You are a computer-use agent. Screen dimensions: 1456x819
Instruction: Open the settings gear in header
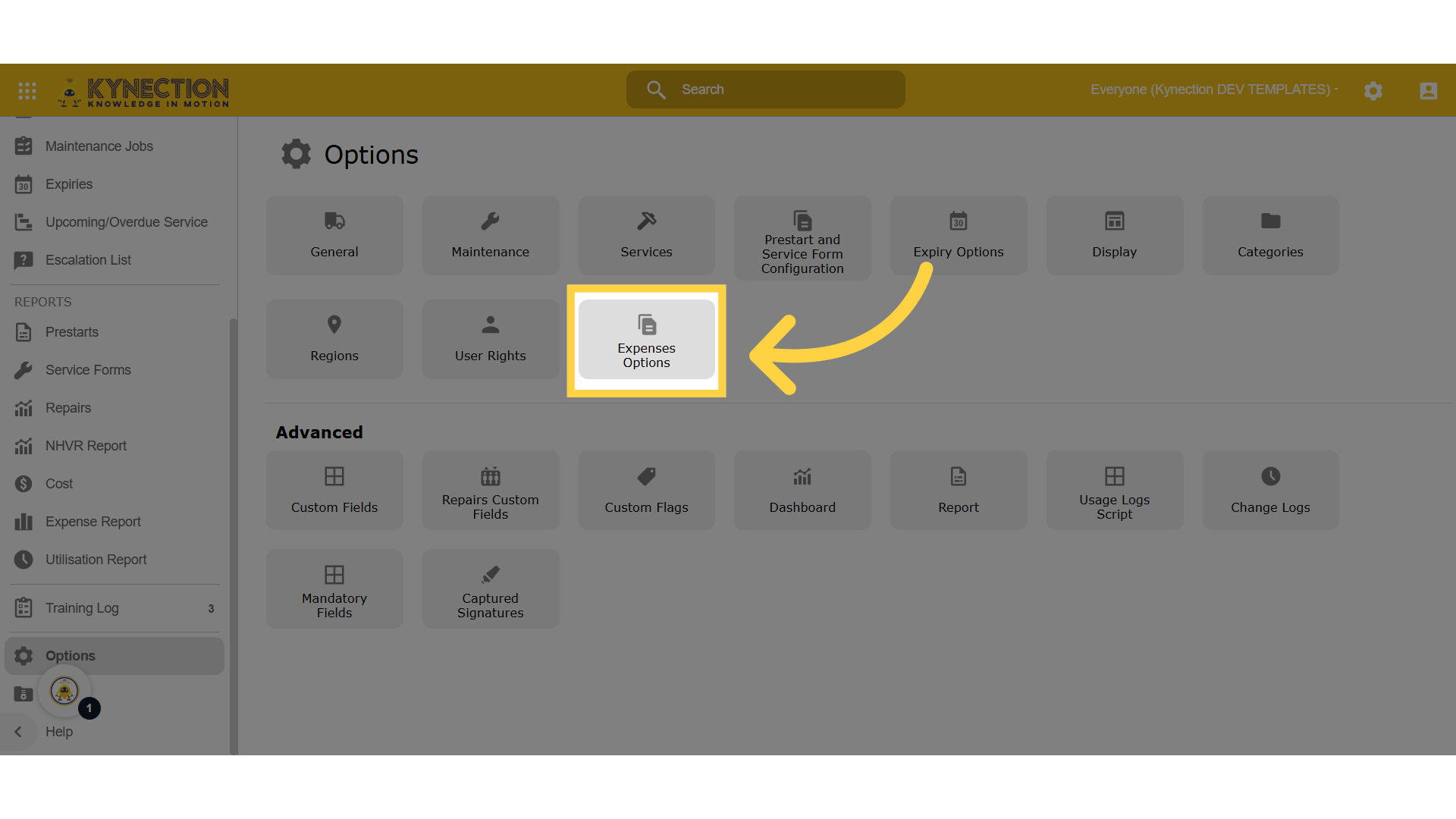tap(1373, 91)
